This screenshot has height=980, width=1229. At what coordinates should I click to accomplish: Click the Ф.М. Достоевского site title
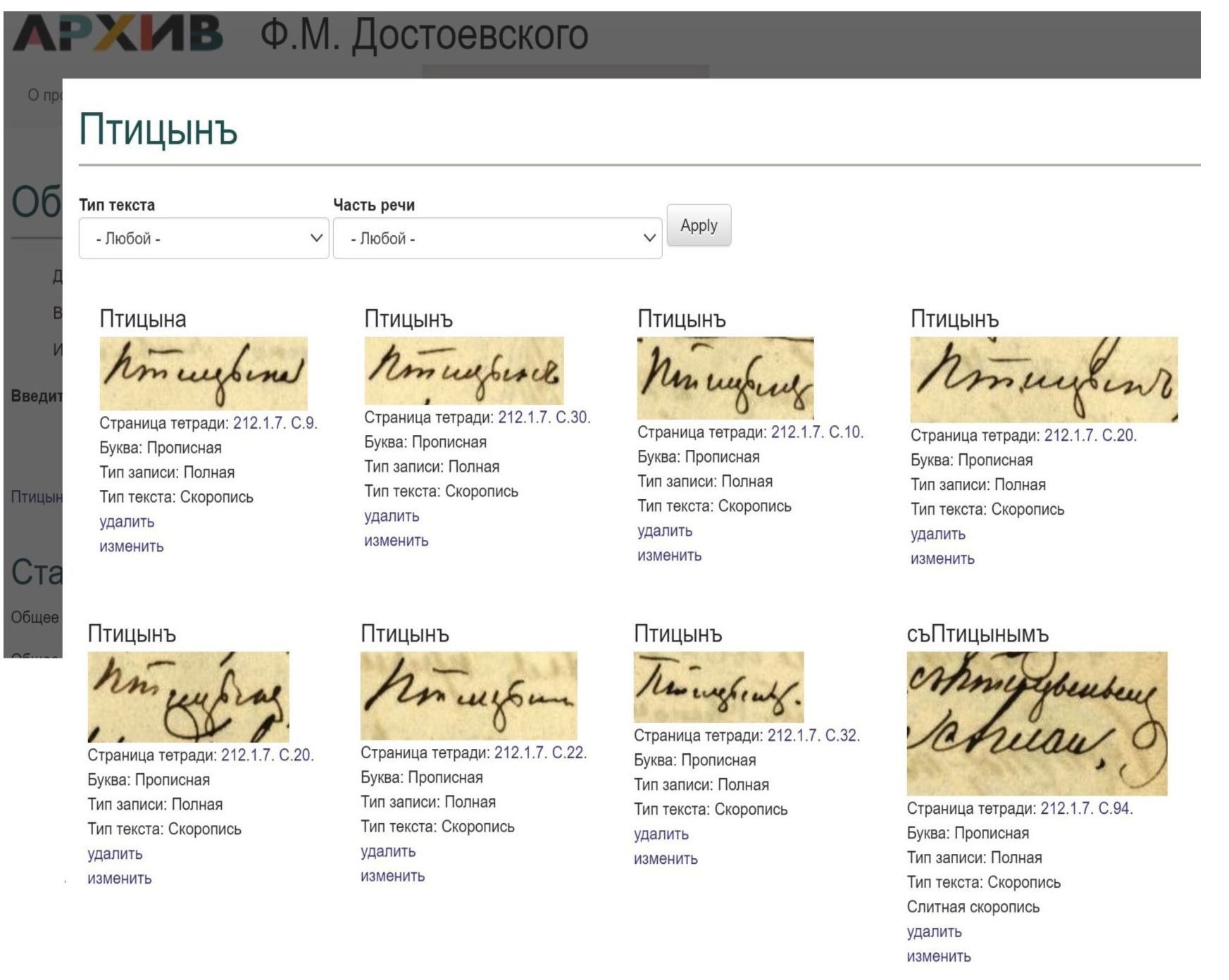pos(425,35)
